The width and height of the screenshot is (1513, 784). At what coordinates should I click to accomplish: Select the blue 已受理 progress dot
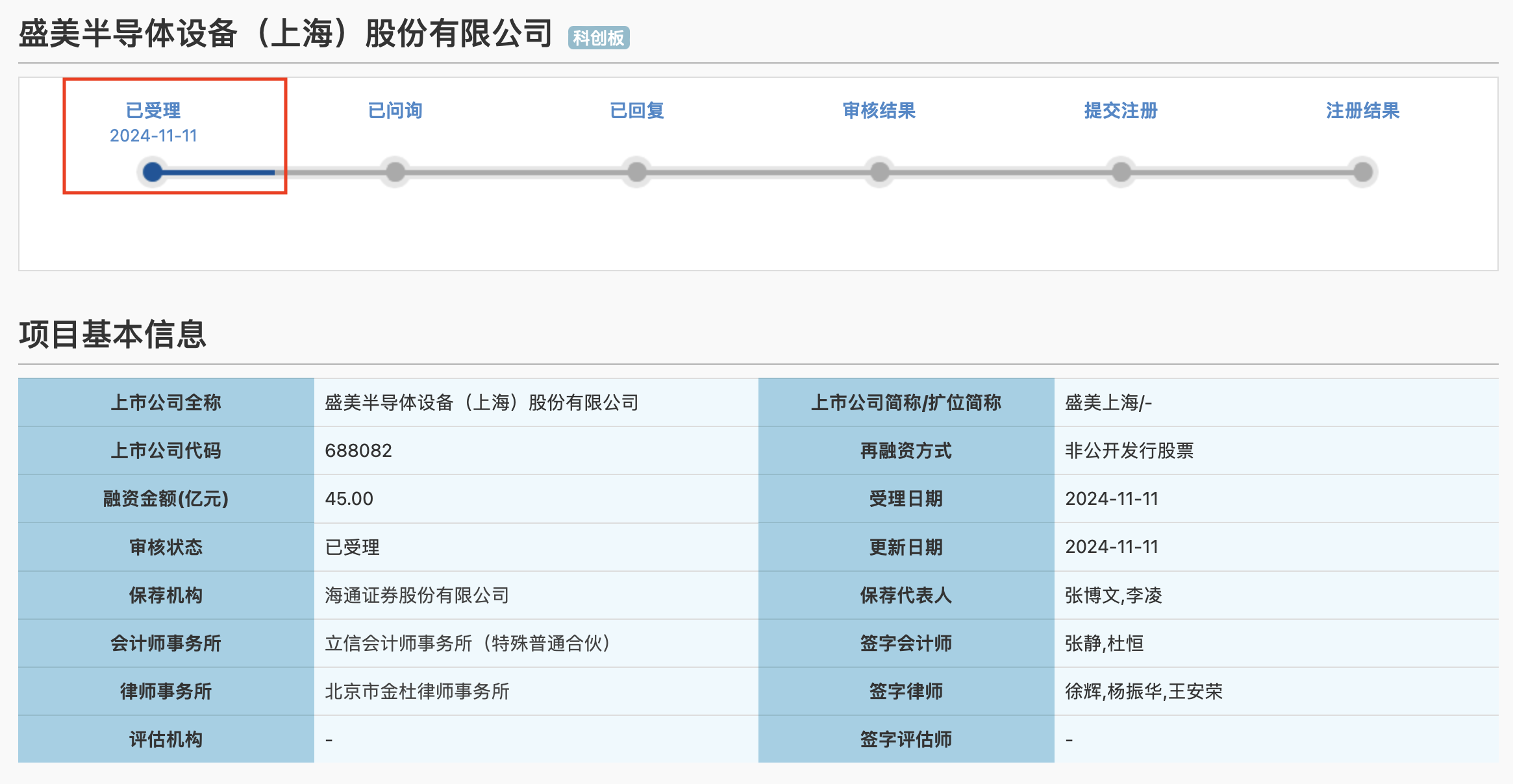(x=153, y=172)
